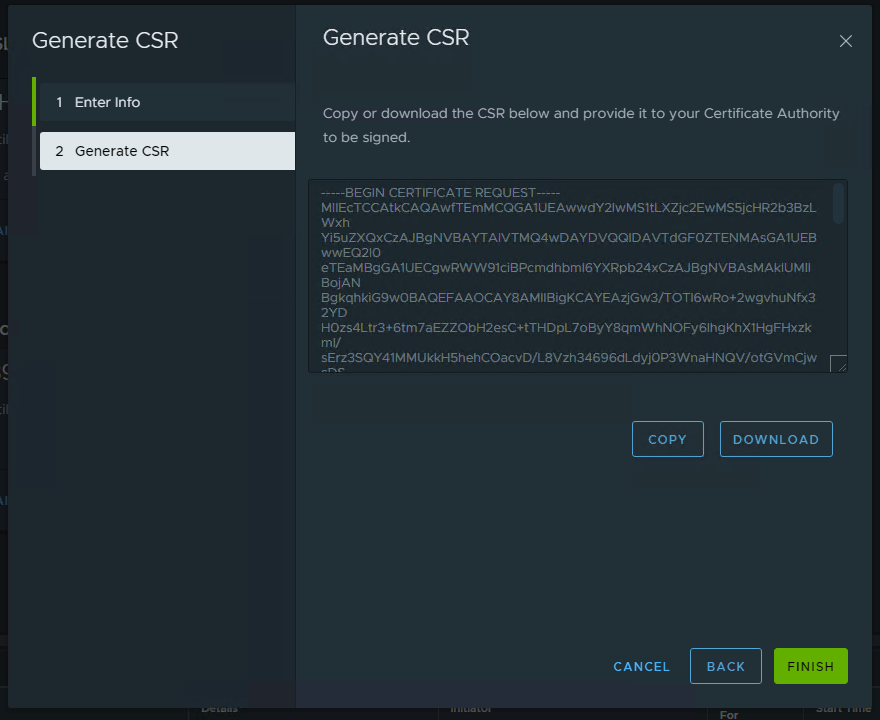880x720 pixels.
Task: Click the CSR line starting with BgkqhkiG9w0BAQEFAAOCAY8
Action: point(568,298)
